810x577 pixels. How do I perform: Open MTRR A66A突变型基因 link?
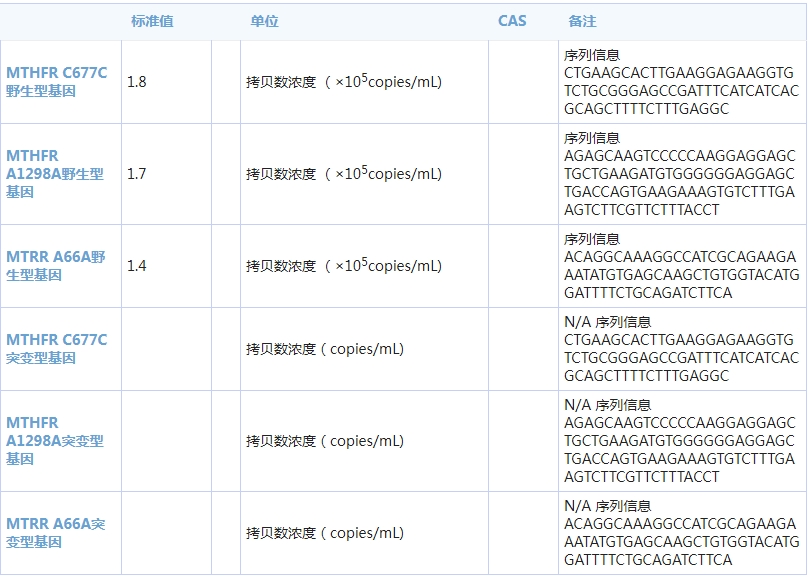pyautogui.click(x=56, y=533)
